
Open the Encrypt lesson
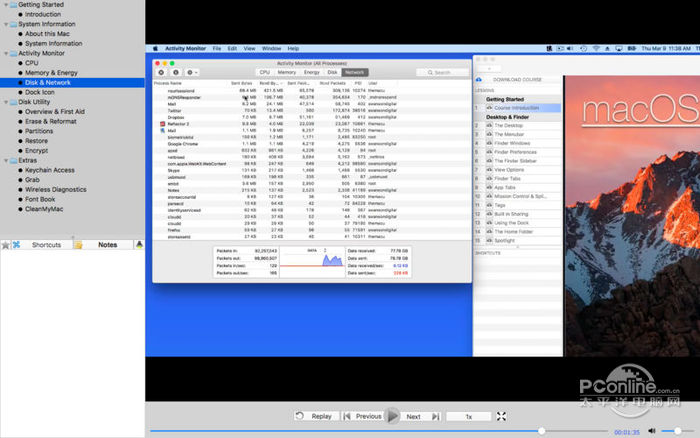(37, 150)
